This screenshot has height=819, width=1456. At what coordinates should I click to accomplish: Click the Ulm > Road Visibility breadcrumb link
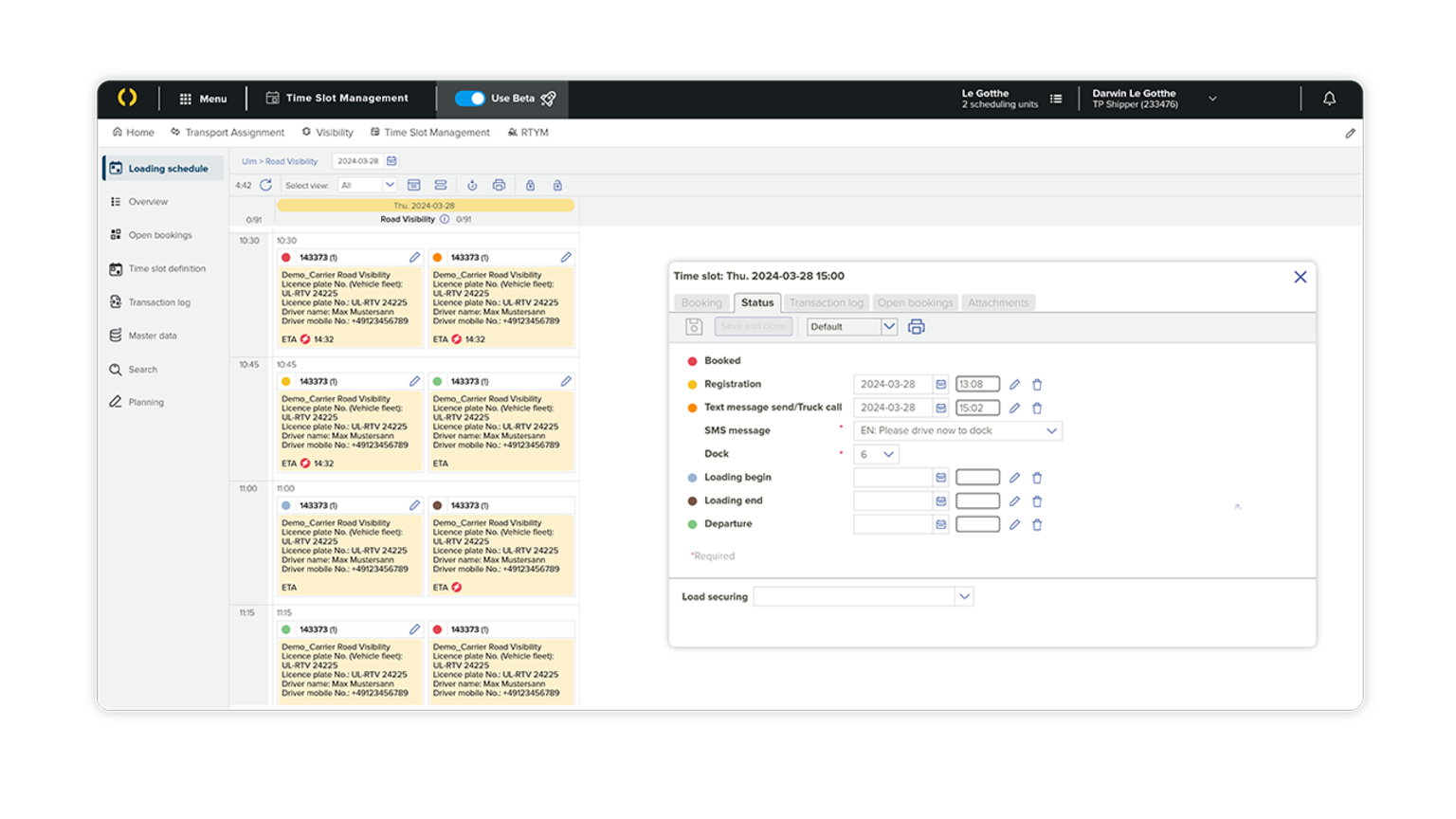(x=279, y=160)
